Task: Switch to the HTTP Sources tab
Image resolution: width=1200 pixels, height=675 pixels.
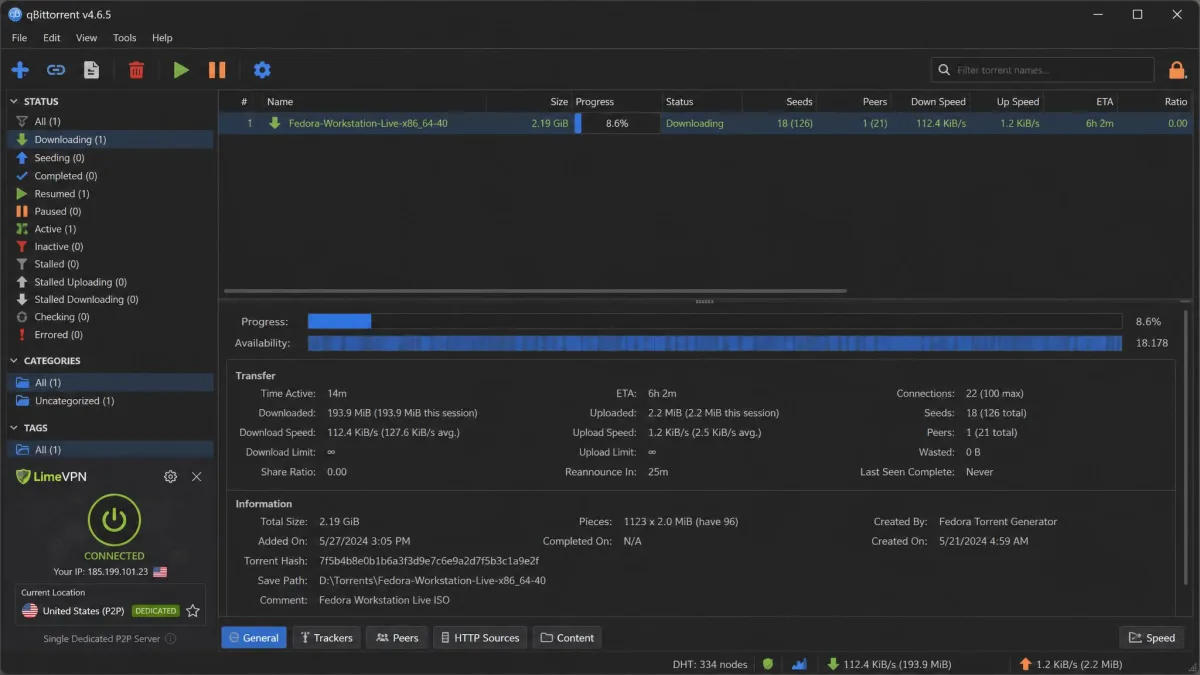Action: pyautogui.click(x=480, y=638)
